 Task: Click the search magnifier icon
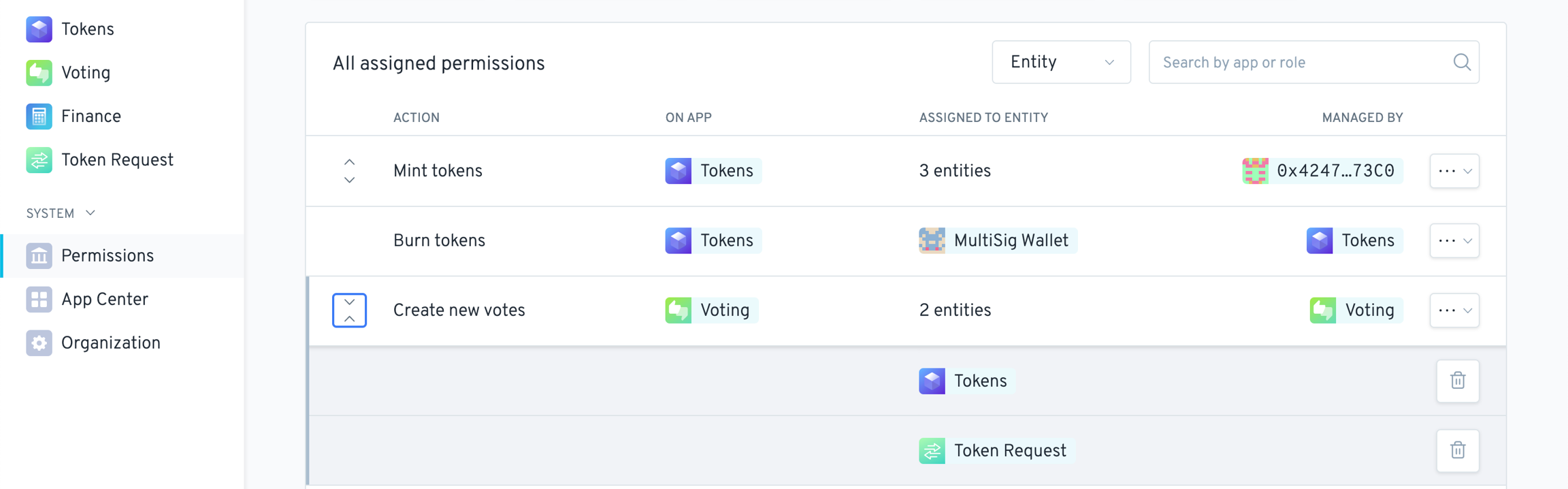[x=1461, y=63]
